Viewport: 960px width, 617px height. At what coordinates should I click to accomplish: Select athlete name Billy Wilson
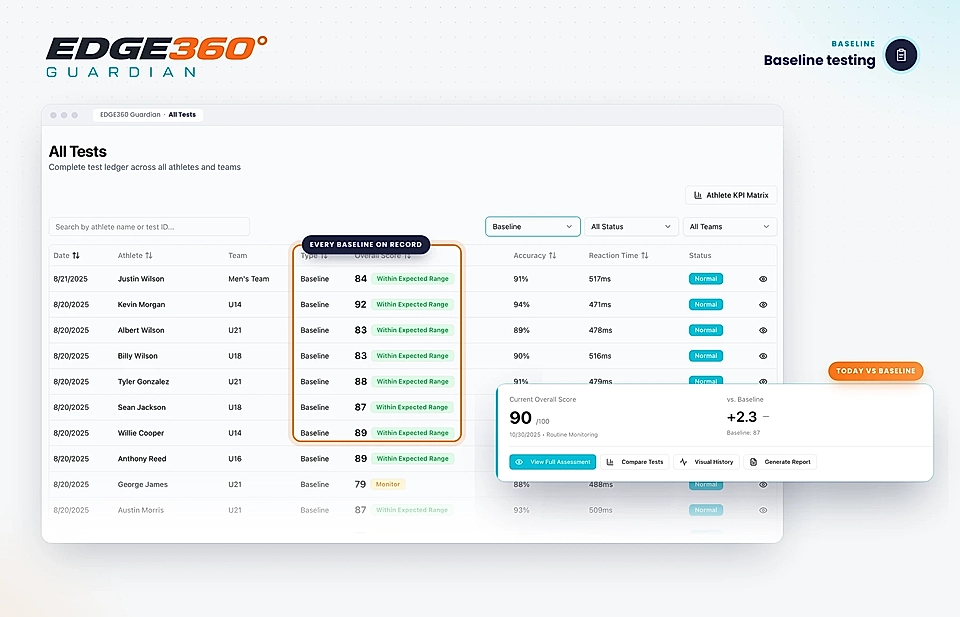point(138,356)
